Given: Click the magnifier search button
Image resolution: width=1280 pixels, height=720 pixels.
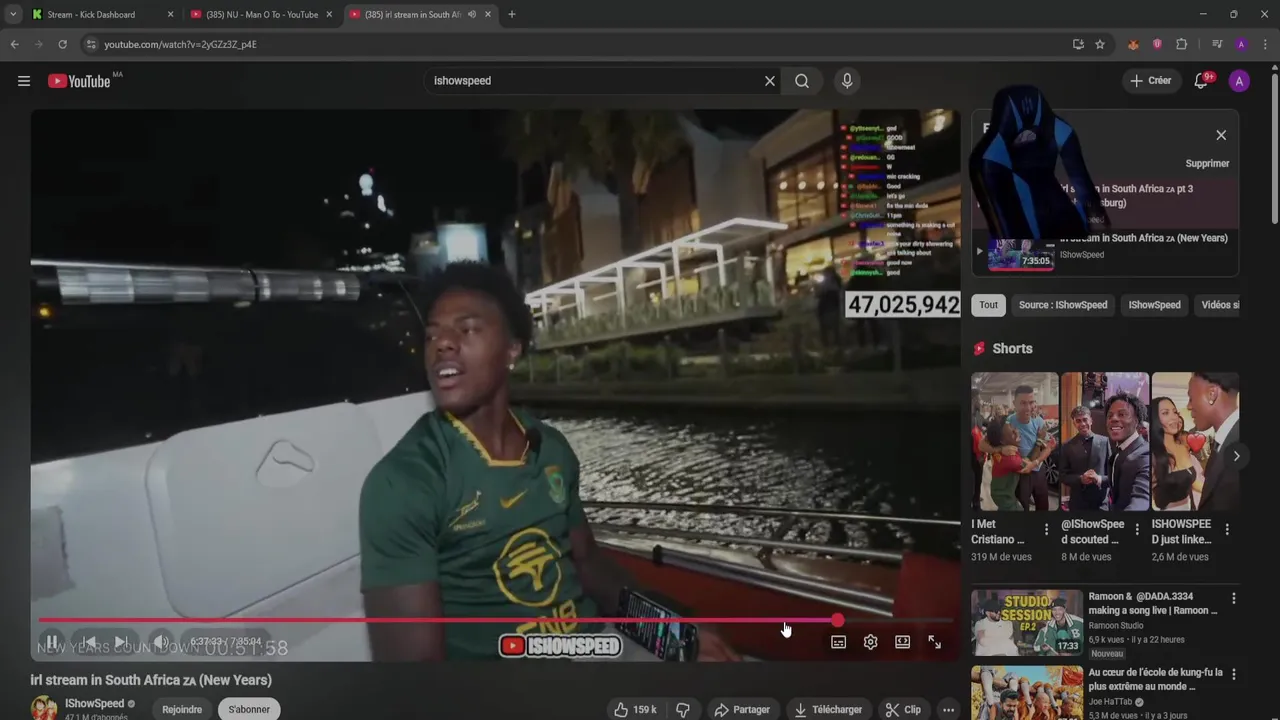Looking at the screenshot, I should coord(802,81).
